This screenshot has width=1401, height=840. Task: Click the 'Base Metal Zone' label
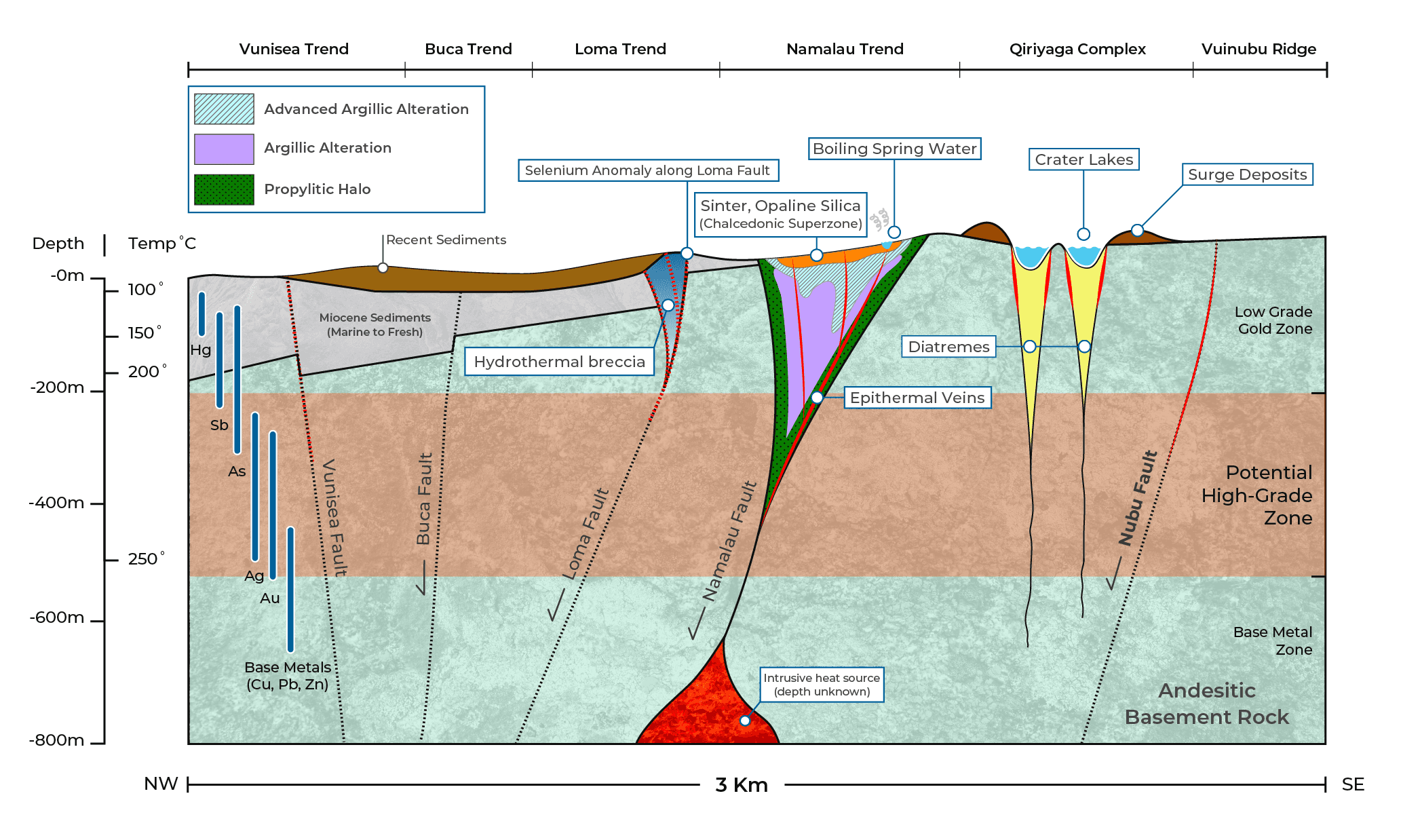tap(1273, 641)
